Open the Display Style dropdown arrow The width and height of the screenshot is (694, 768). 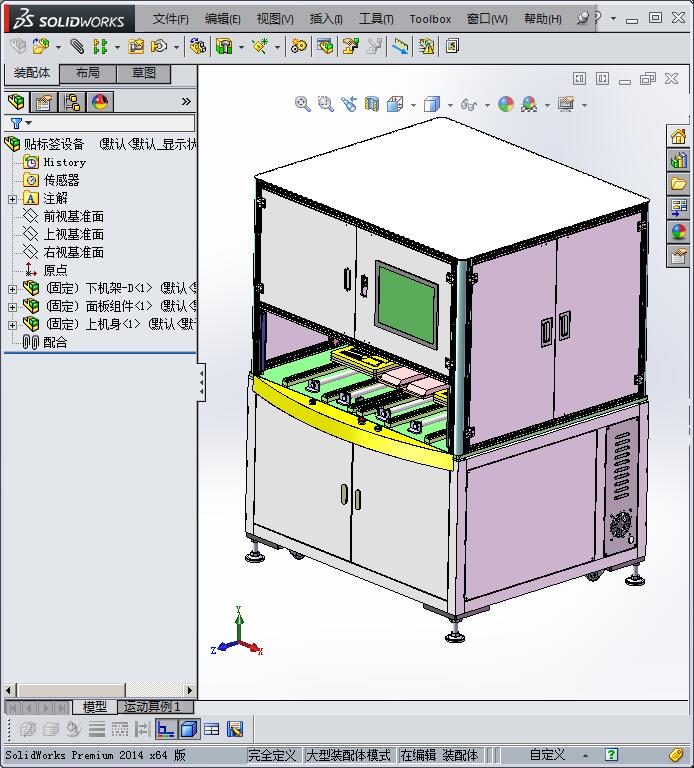[450, 105]
